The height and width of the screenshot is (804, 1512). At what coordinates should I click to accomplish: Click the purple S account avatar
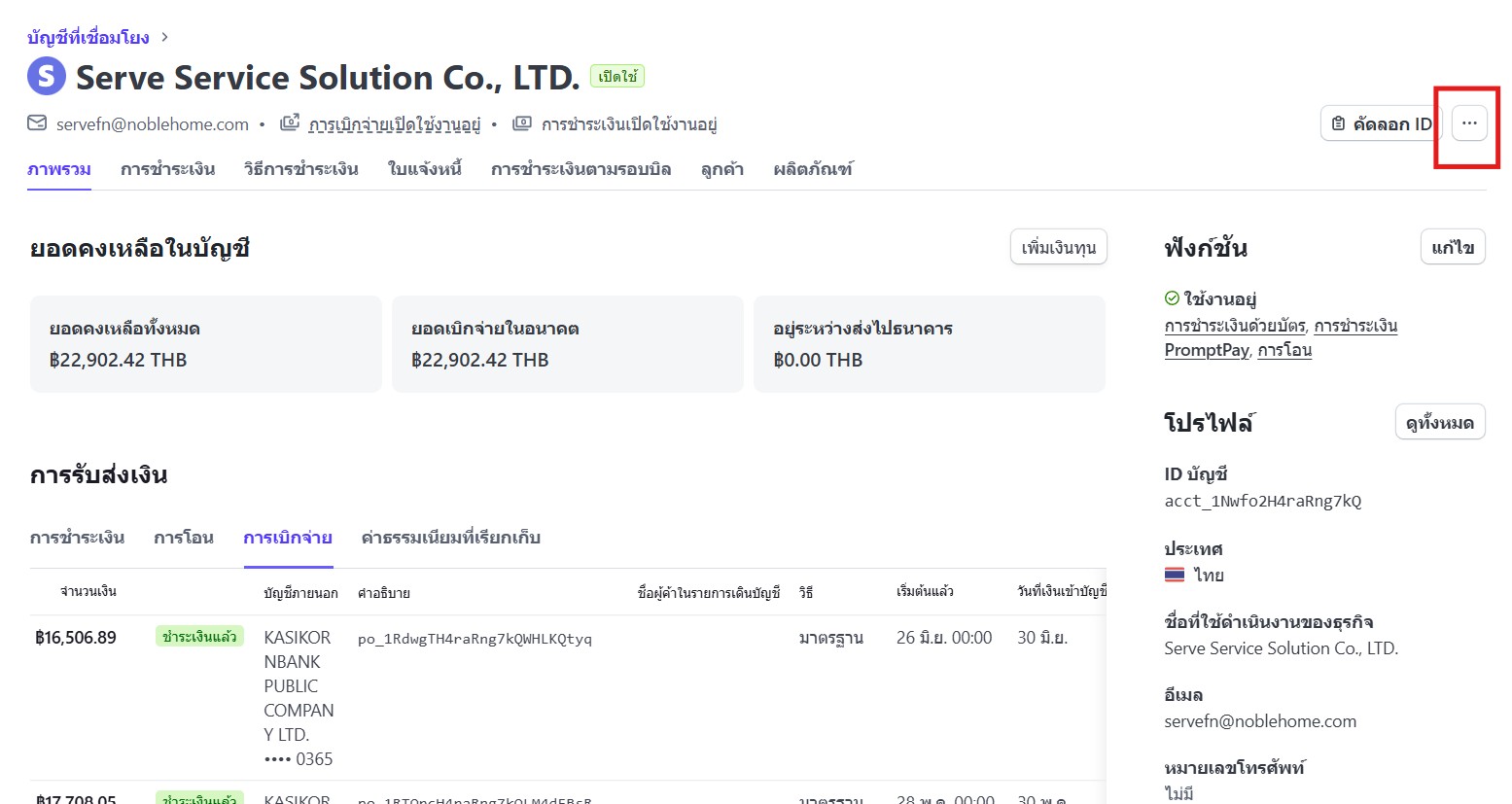pos(47,77)
